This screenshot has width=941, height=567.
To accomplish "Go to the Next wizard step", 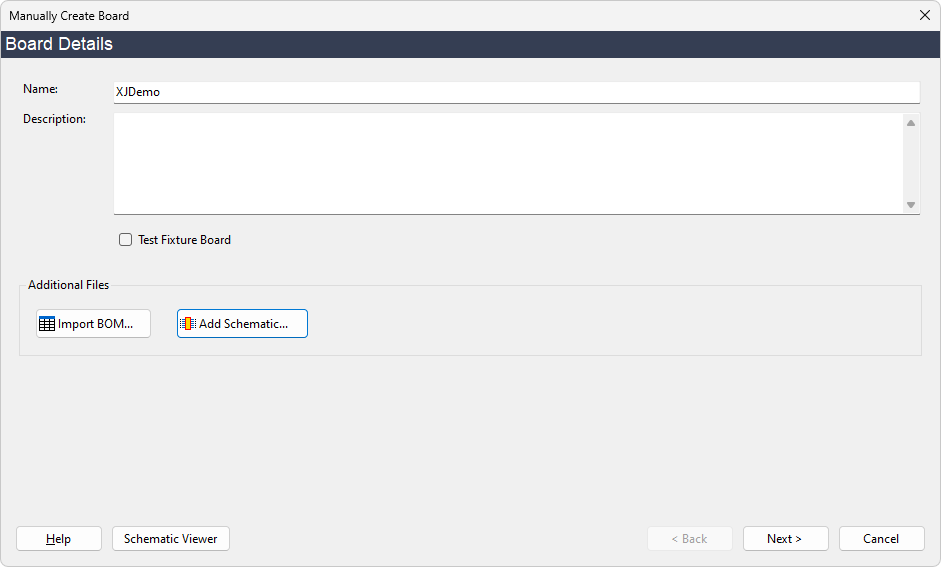I will click(785, 539).
